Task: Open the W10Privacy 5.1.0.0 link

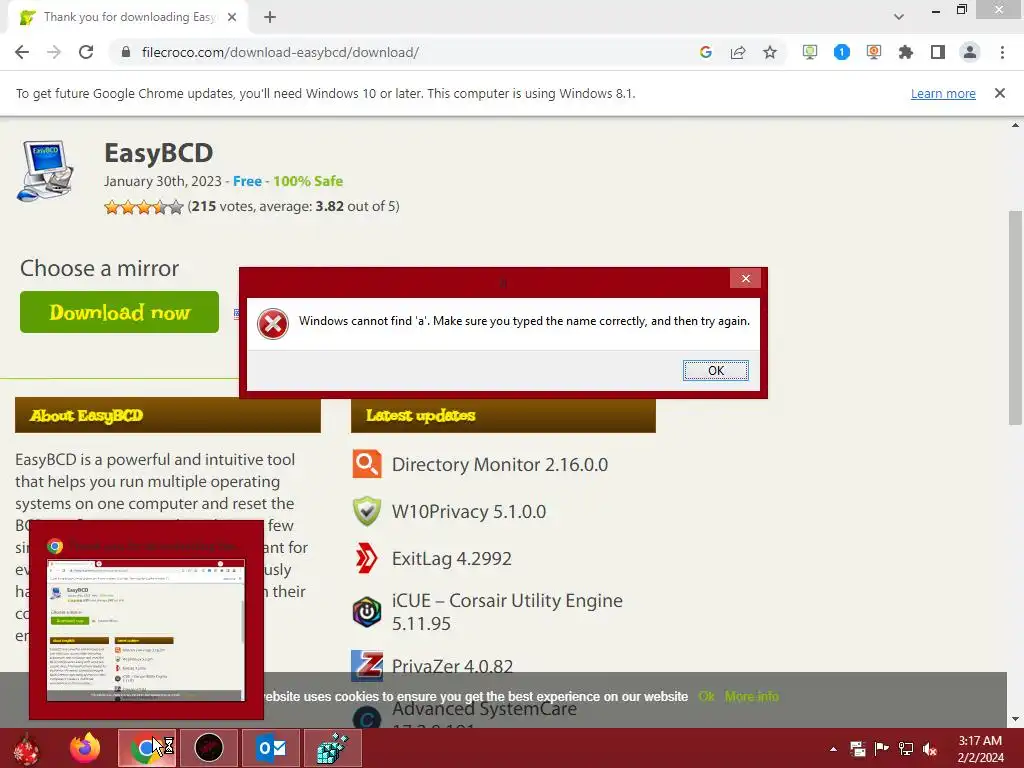Action: pos(469,511)
